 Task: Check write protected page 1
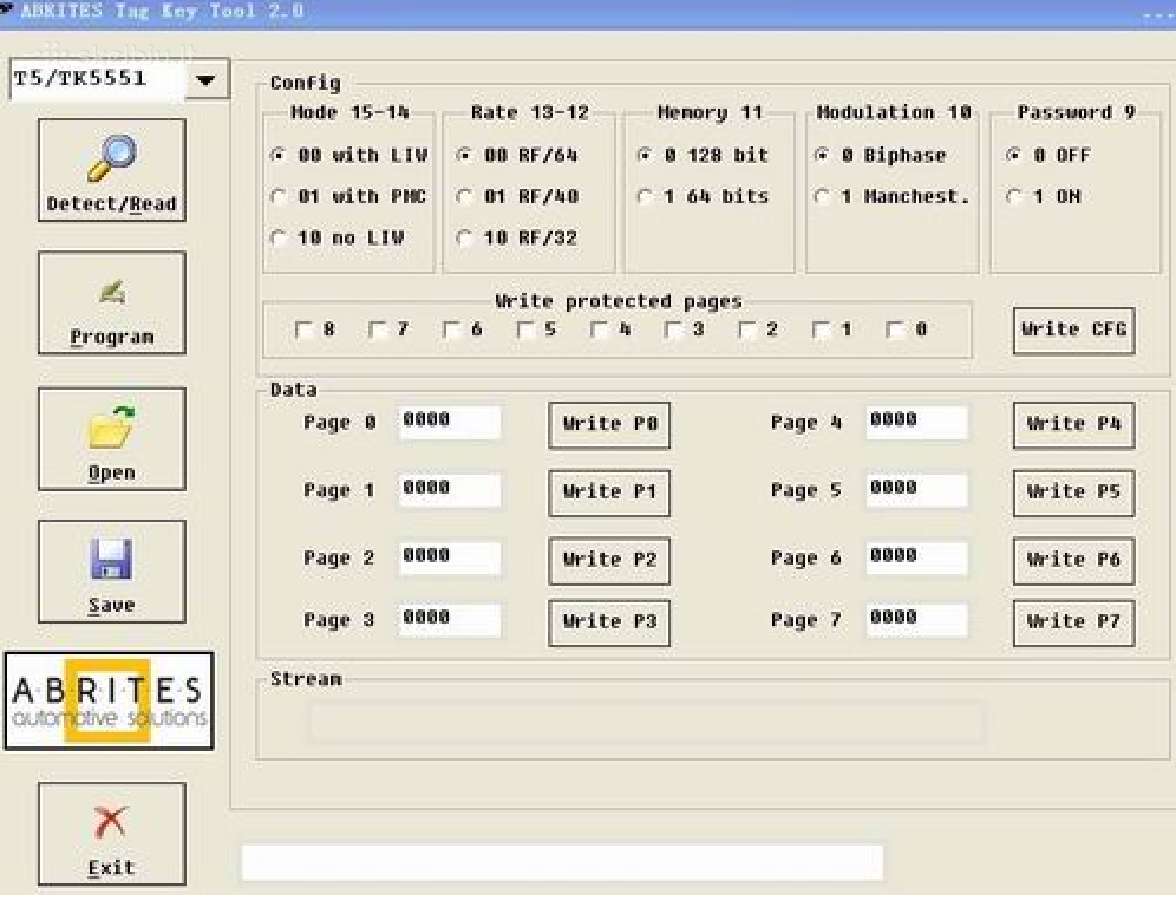click(821, 329)
